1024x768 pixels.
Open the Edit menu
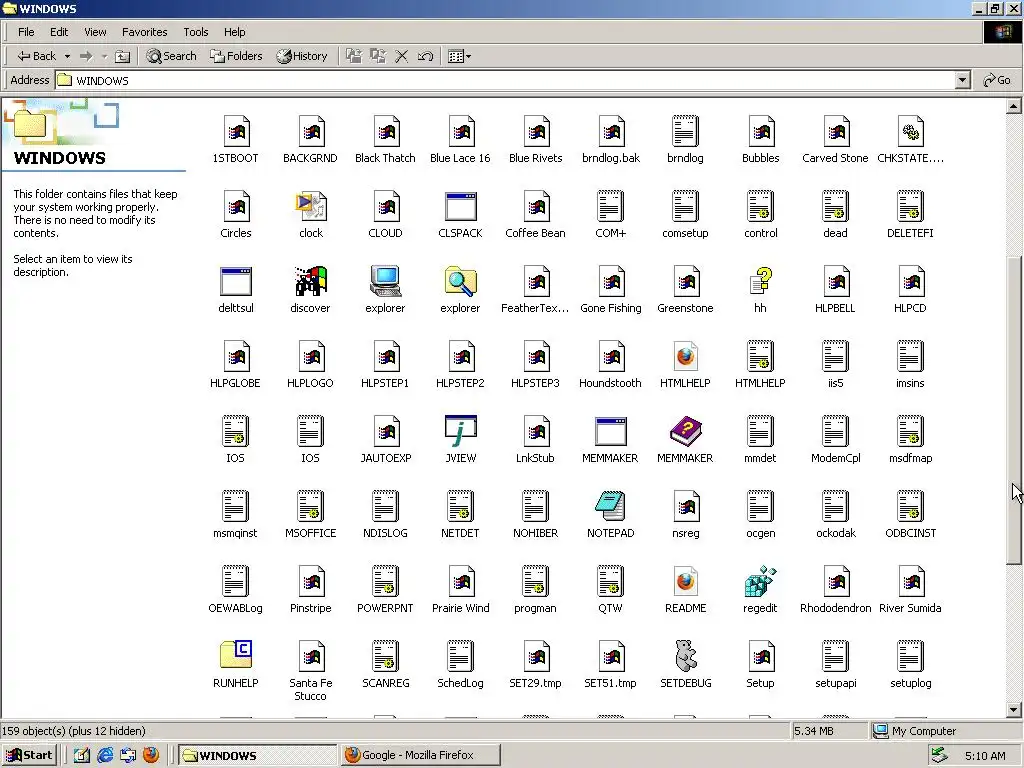[59, 32]
